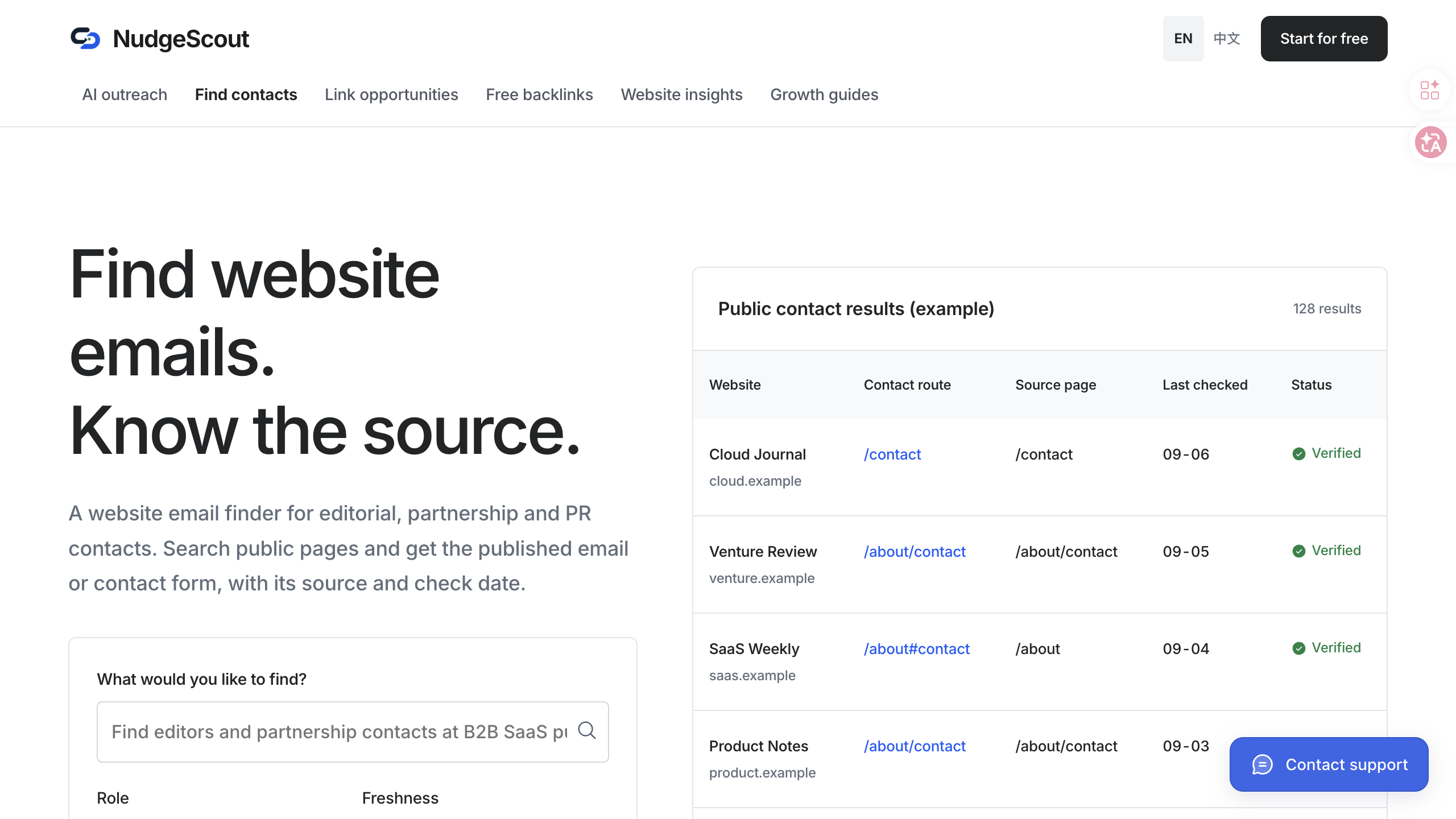Viewport: 1456px width, 819px height.
Task: Switch language to EN
Action: coord(1183,39)
